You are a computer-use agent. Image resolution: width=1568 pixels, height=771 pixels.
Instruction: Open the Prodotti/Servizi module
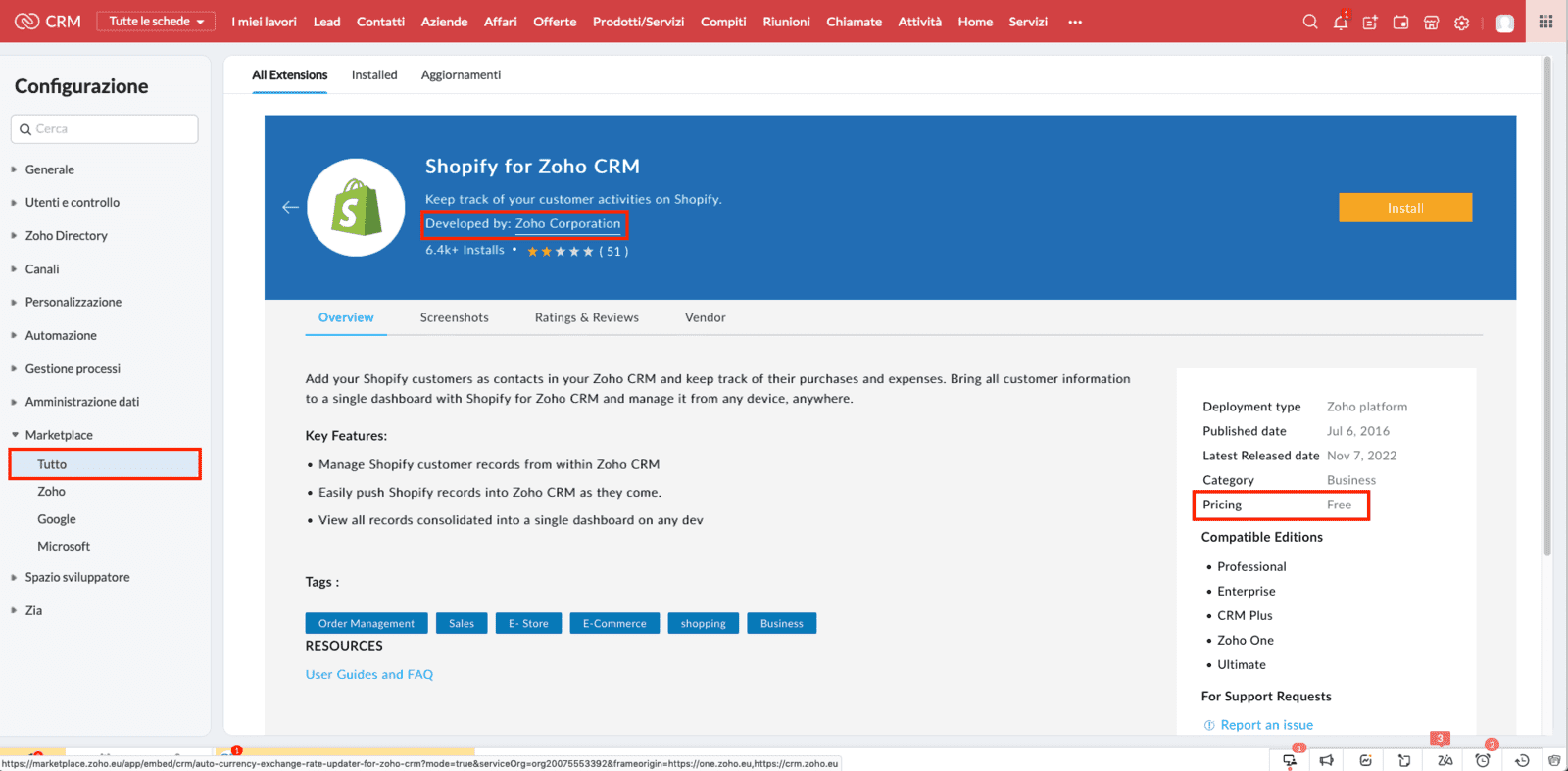coord(638,22)
